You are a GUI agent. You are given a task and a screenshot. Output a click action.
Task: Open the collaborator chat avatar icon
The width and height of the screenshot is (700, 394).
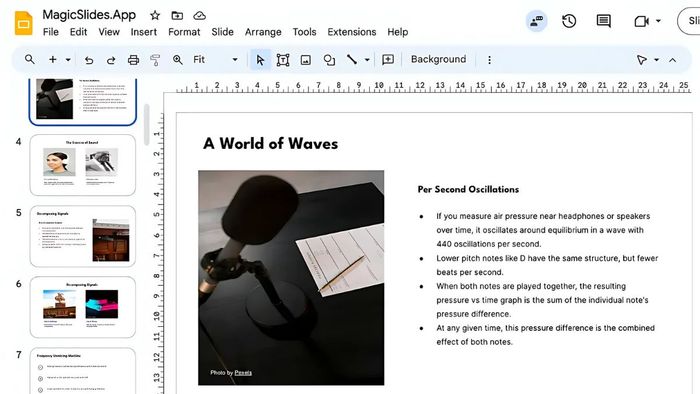(536, 21)
